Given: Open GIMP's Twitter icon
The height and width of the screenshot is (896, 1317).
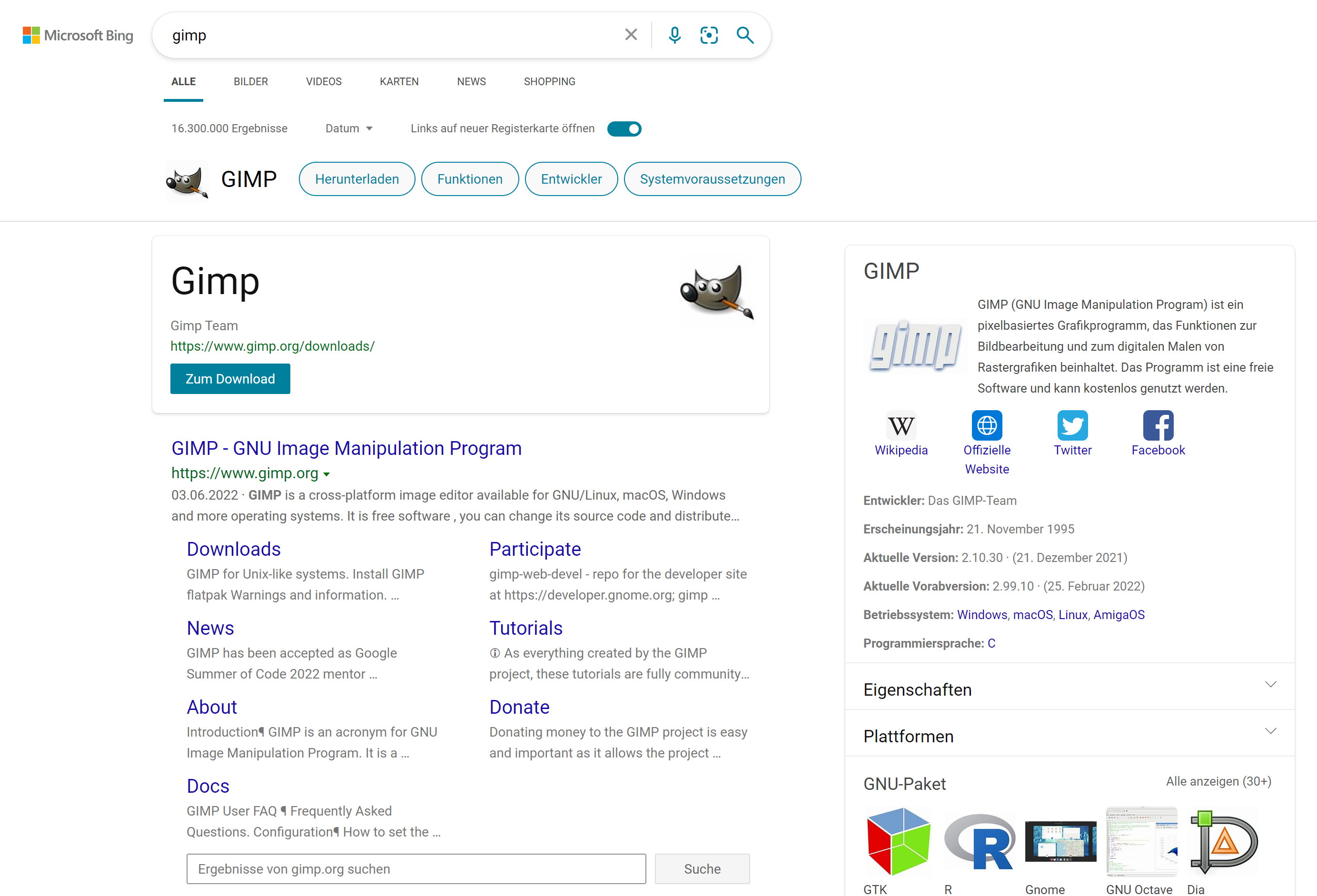Looking at the screenshot, I should pos(1072,425).
